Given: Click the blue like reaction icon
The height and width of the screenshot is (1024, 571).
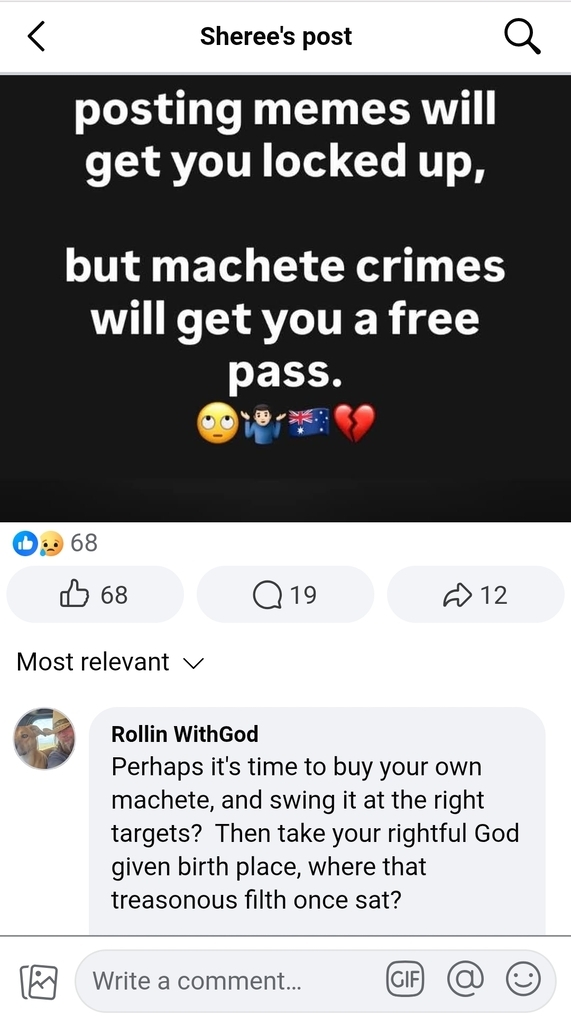Looking at the screenshot, I should (25, 543).
